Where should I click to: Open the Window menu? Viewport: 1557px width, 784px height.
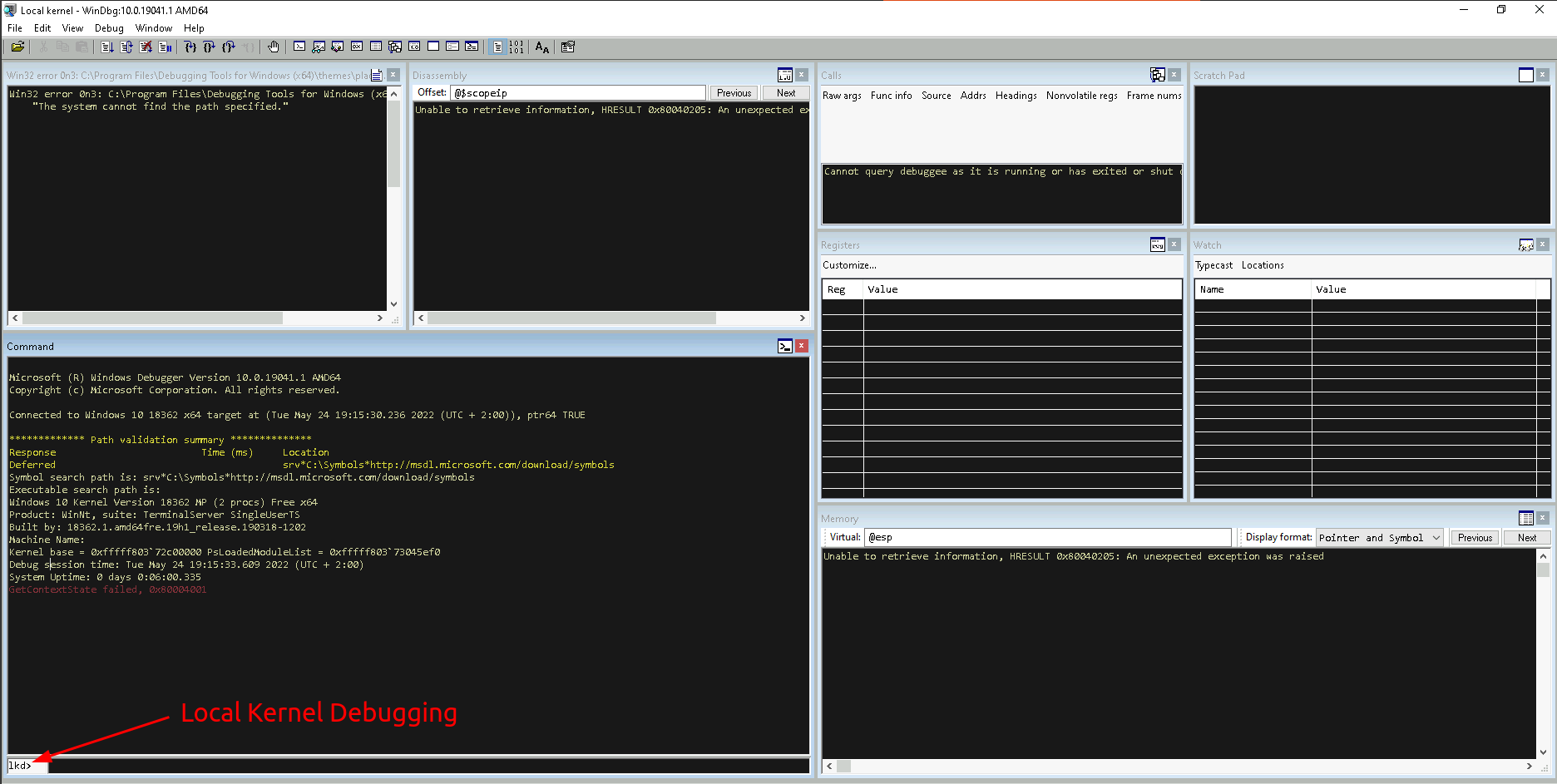[153, 27]
